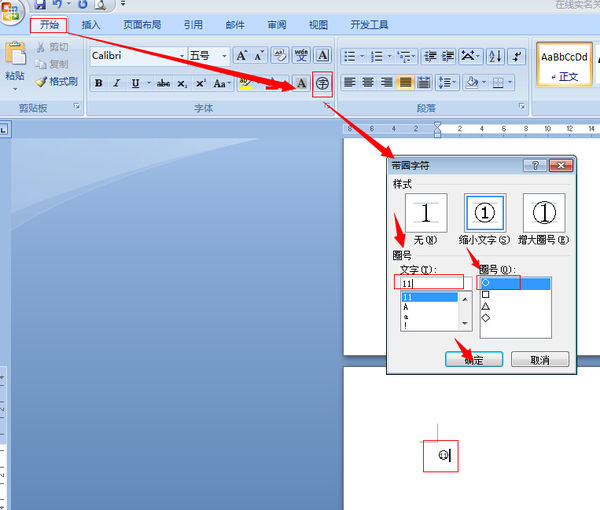Click 剪切 cut in clipboard group
The height and width of the screenshot is (510, 600).
[x=53, y=47]
